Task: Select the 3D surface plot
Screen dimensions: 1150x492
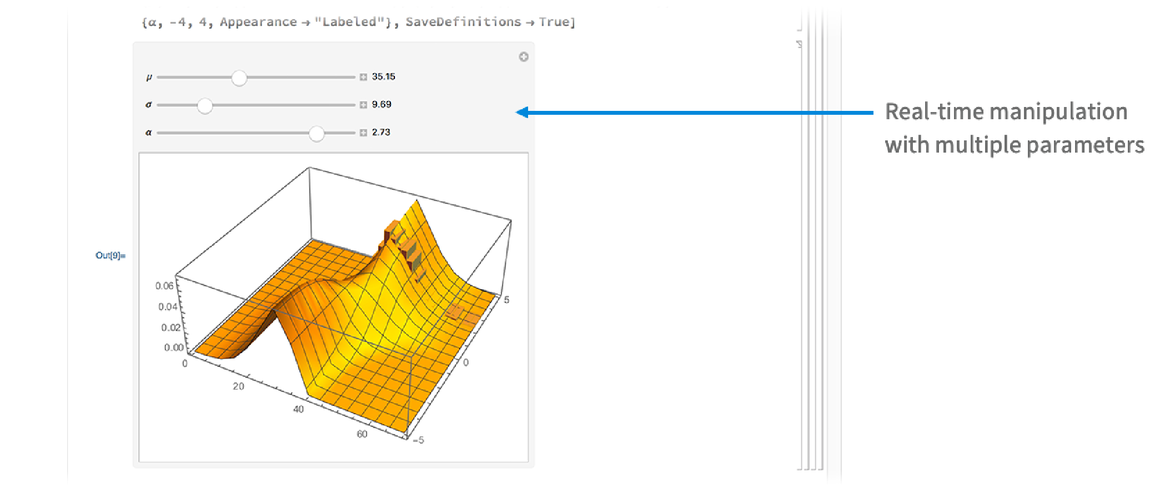Action: 333,307
